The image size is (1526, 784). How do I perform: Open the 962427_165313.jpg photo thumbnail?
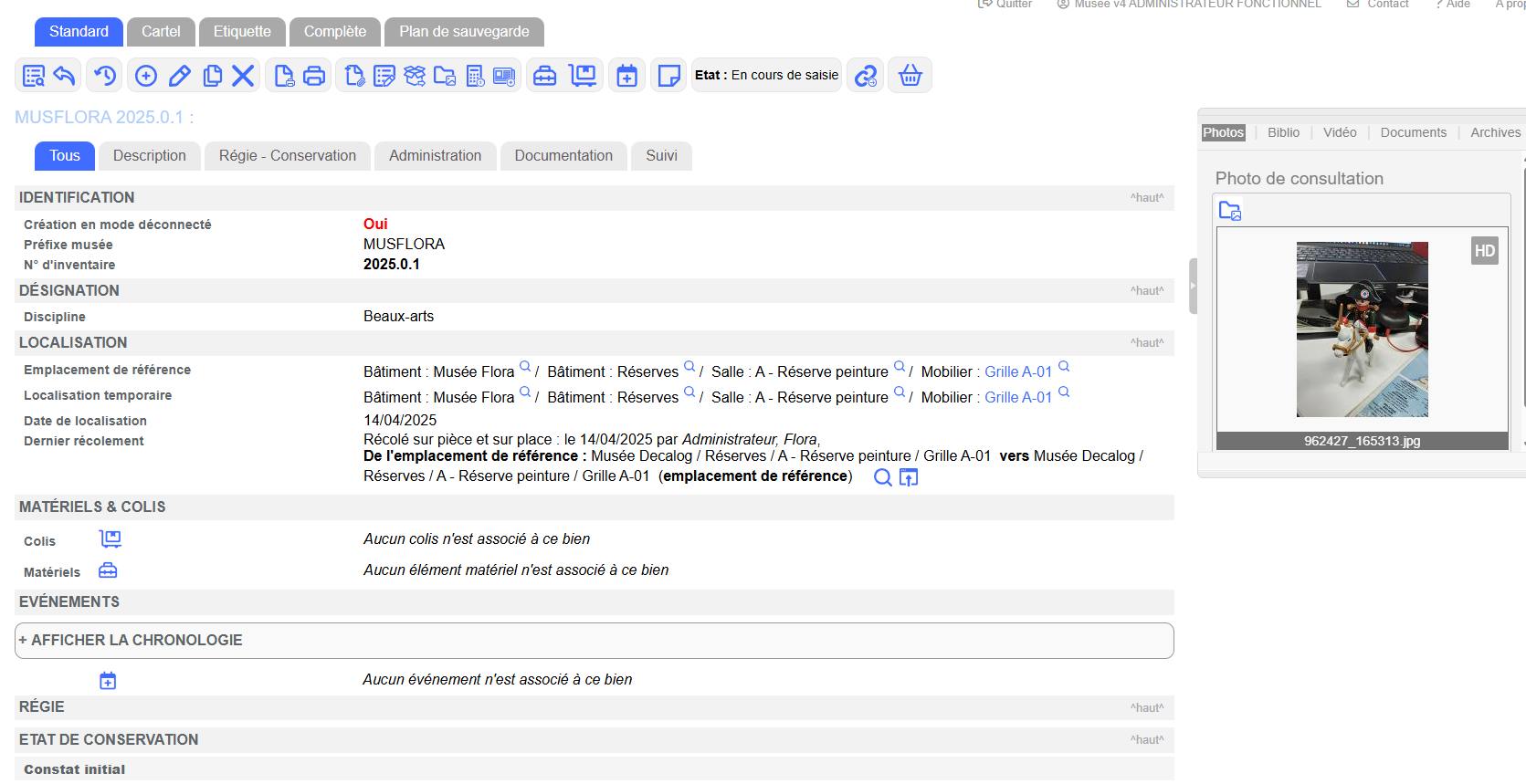click(x=1362, y=329)
